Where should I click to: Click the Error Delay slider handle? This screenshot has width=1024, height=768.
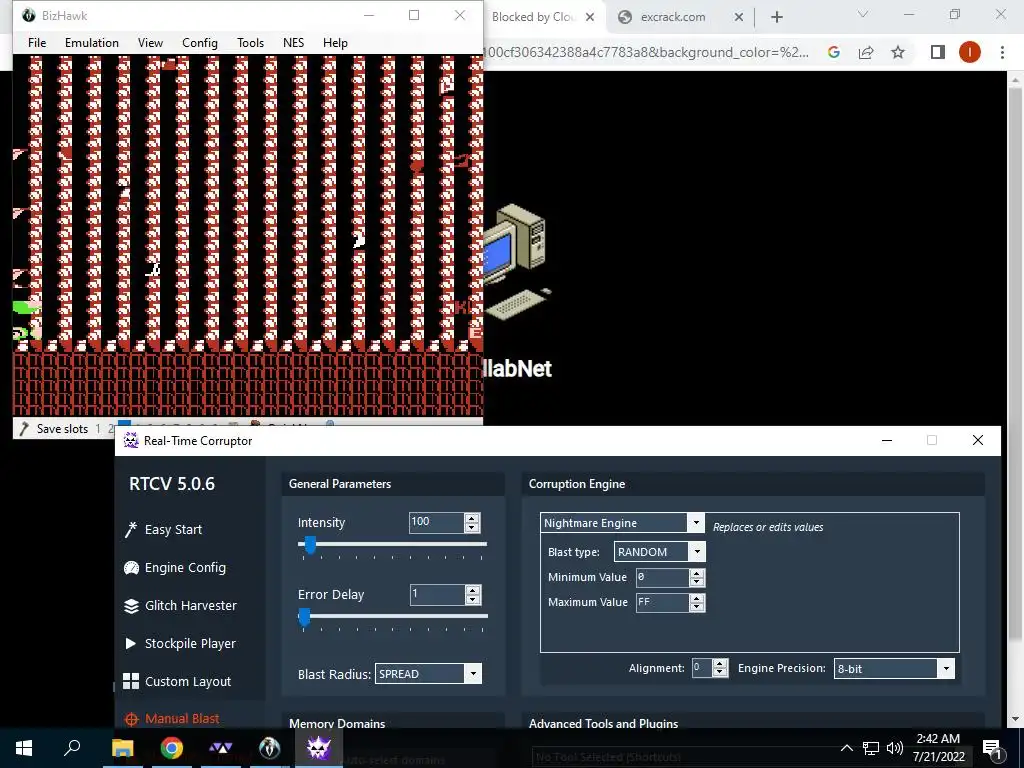(304, 616)
